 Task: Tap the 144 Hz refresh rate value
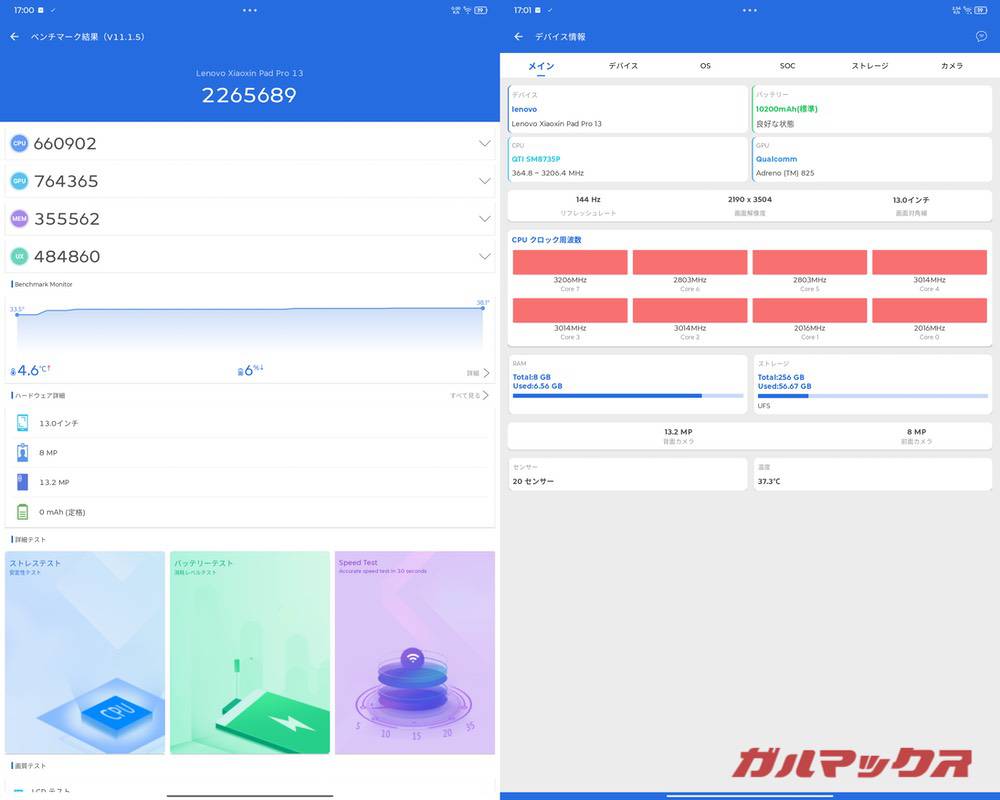tap(588, 200)
